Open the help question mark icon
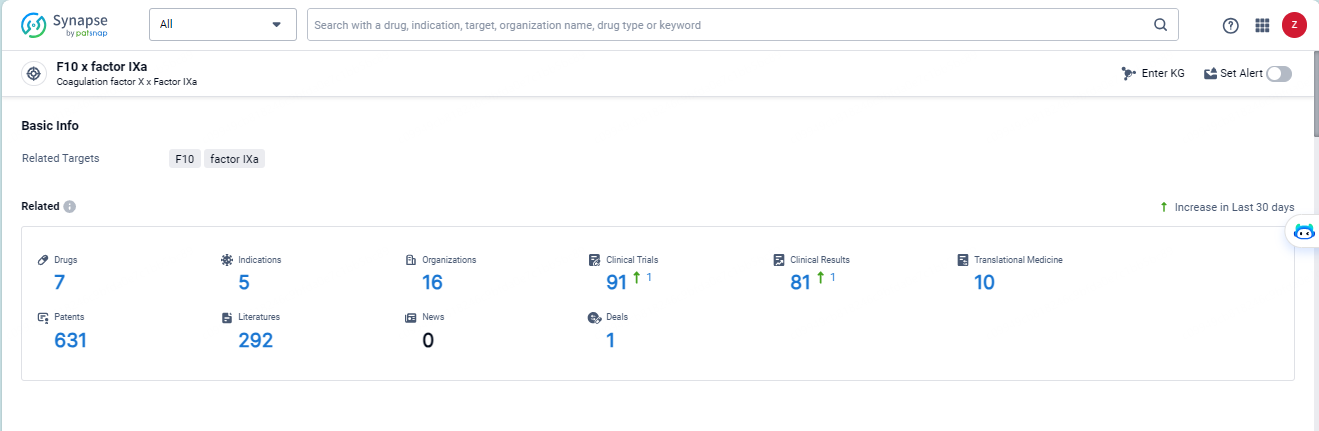 tap(1231, 26)
